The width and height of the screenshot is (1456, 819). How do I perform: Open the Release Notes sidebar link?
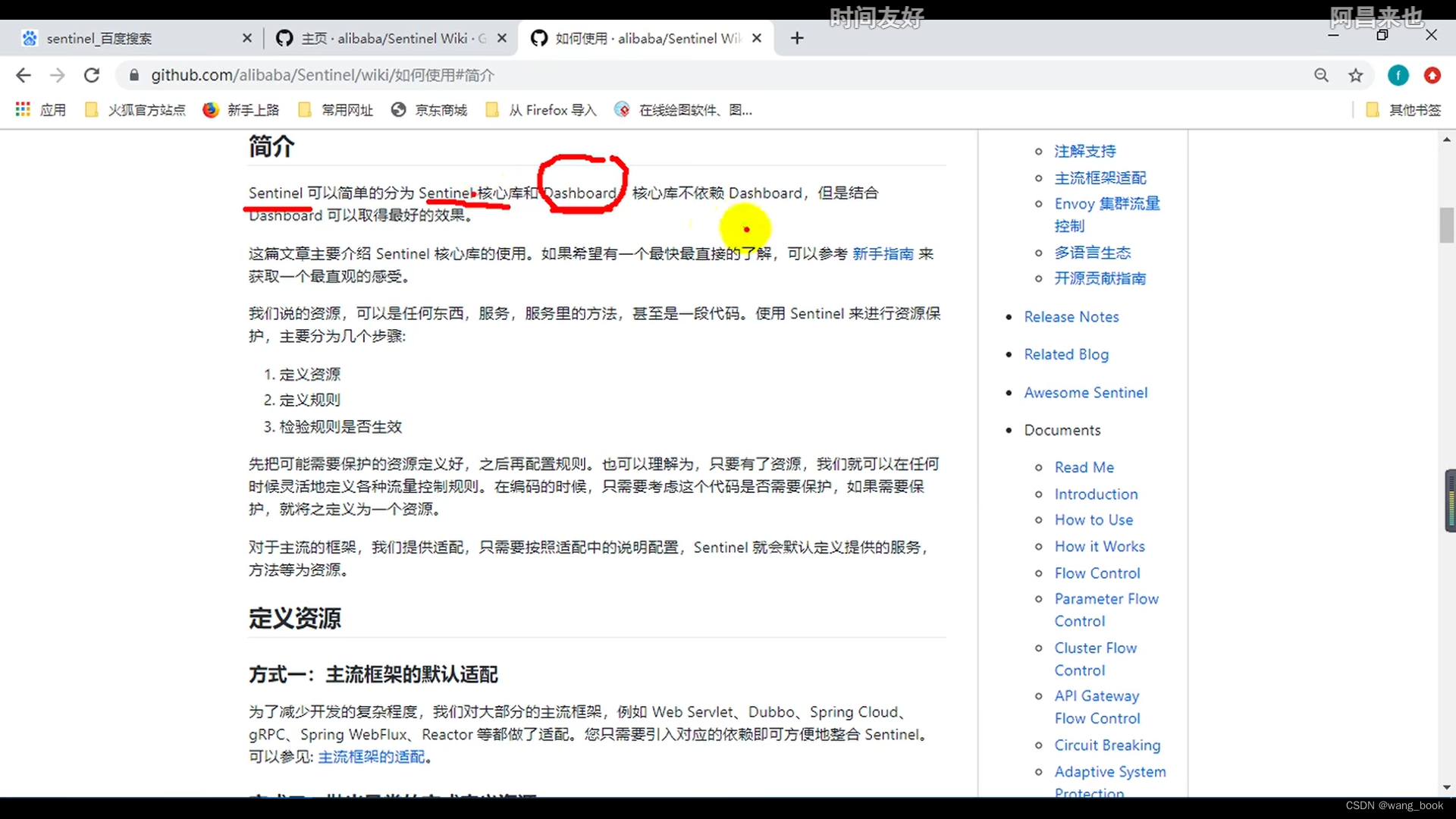(x=1072, y=317)
